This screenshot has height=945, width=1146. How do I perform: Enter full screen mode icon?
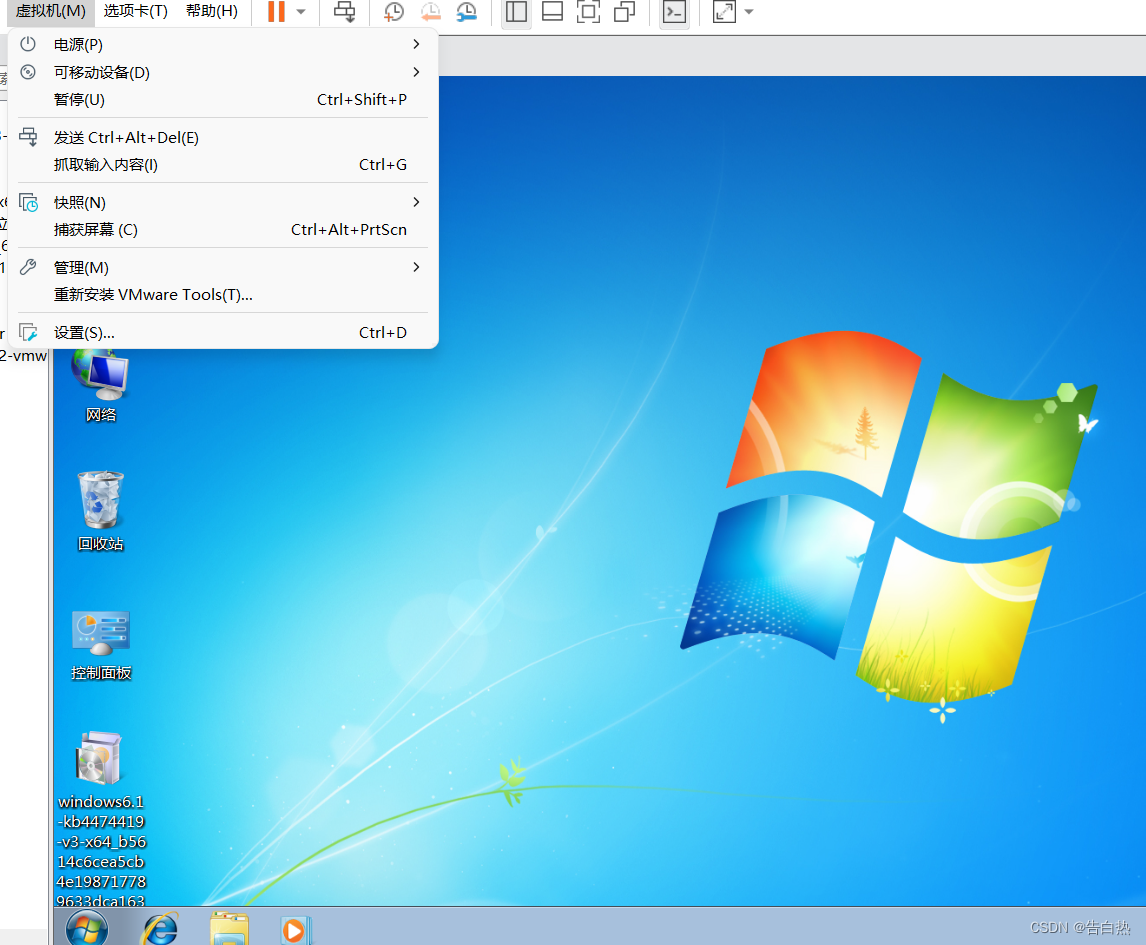click(x=588, y=12)
